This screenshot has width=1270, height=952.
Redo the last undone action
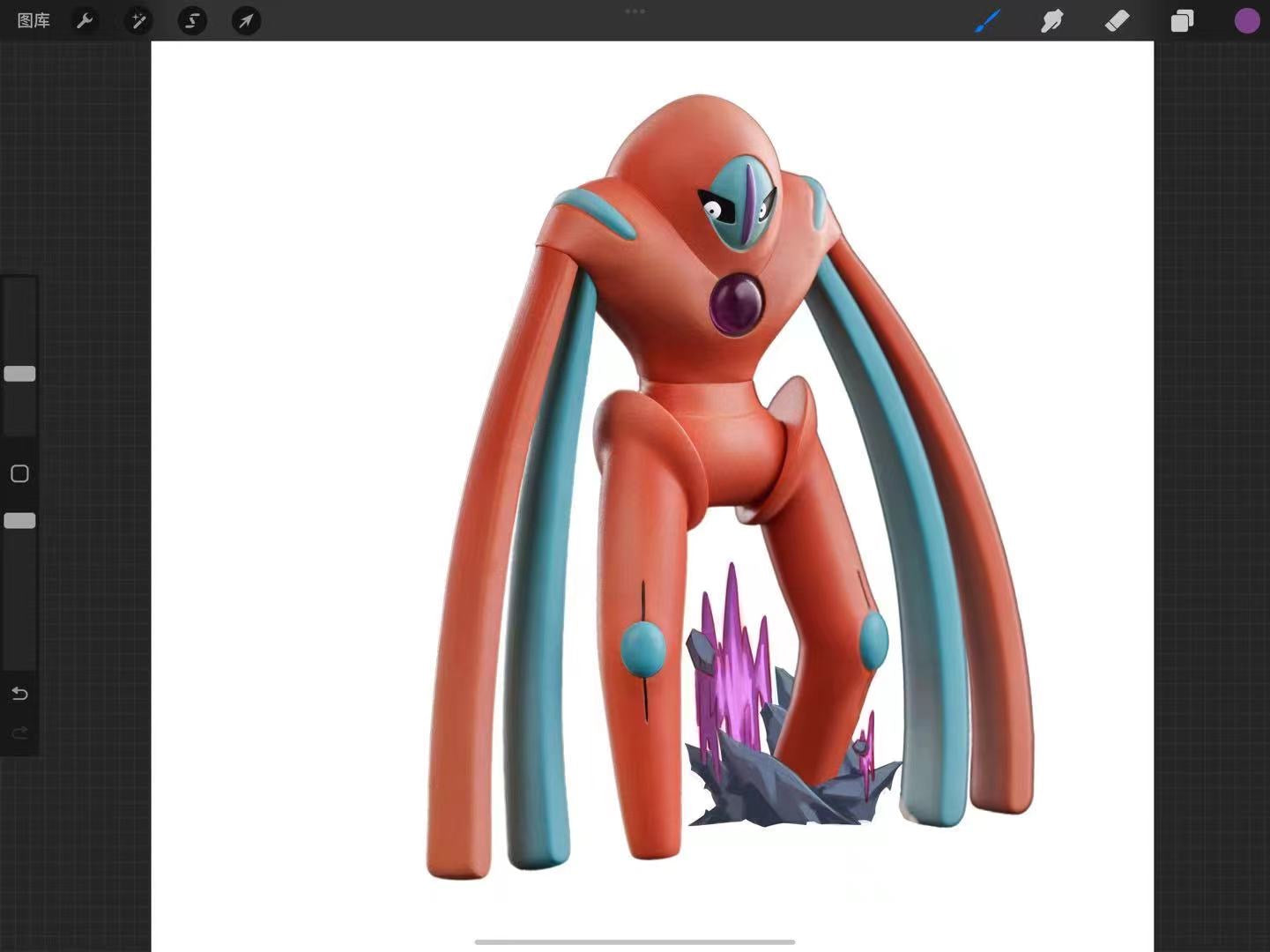(19, 733)
